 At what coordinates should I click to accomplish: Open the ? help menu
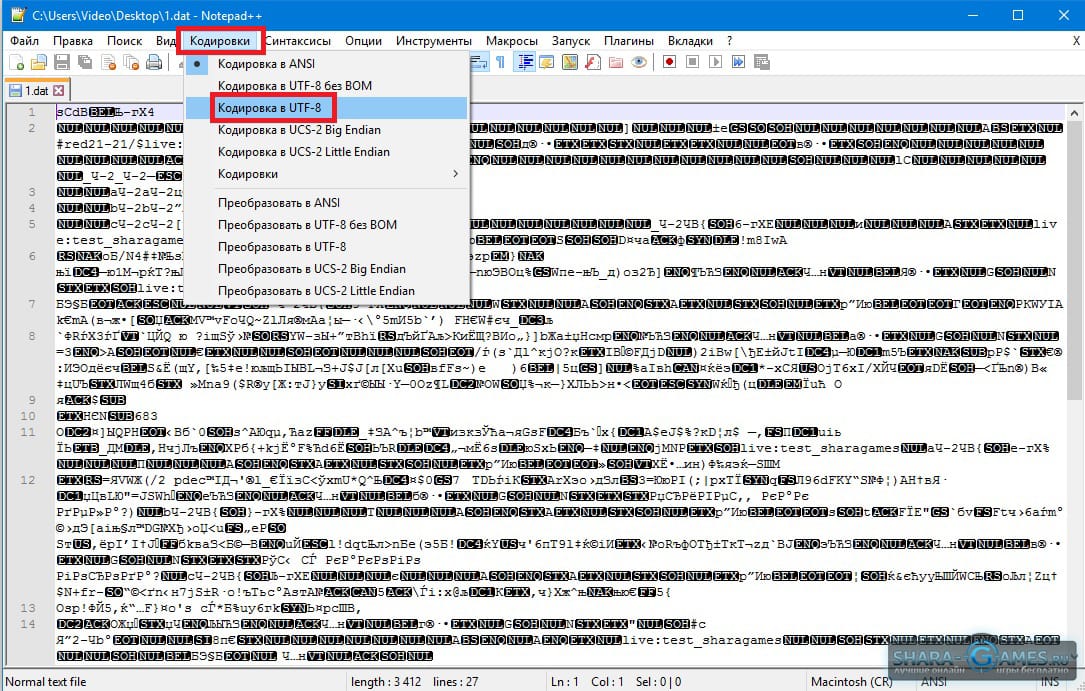pyautogui.click(x=729, y=41)
